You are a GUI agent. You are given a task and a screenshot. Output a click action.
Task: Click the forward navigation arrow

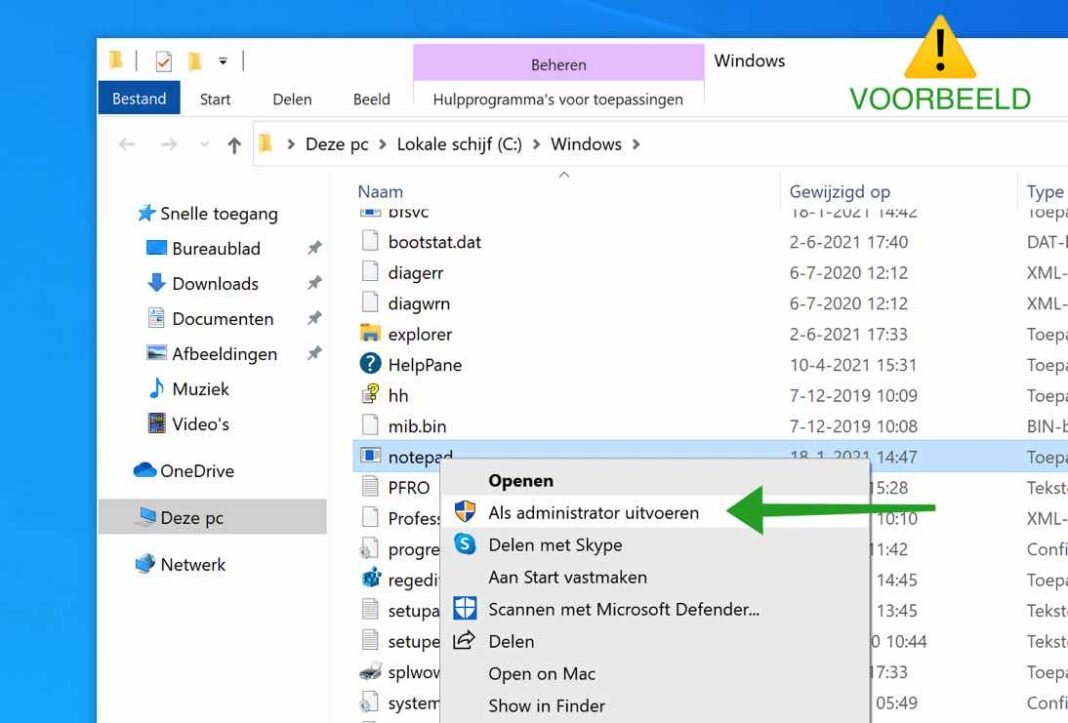coord(169,144)
